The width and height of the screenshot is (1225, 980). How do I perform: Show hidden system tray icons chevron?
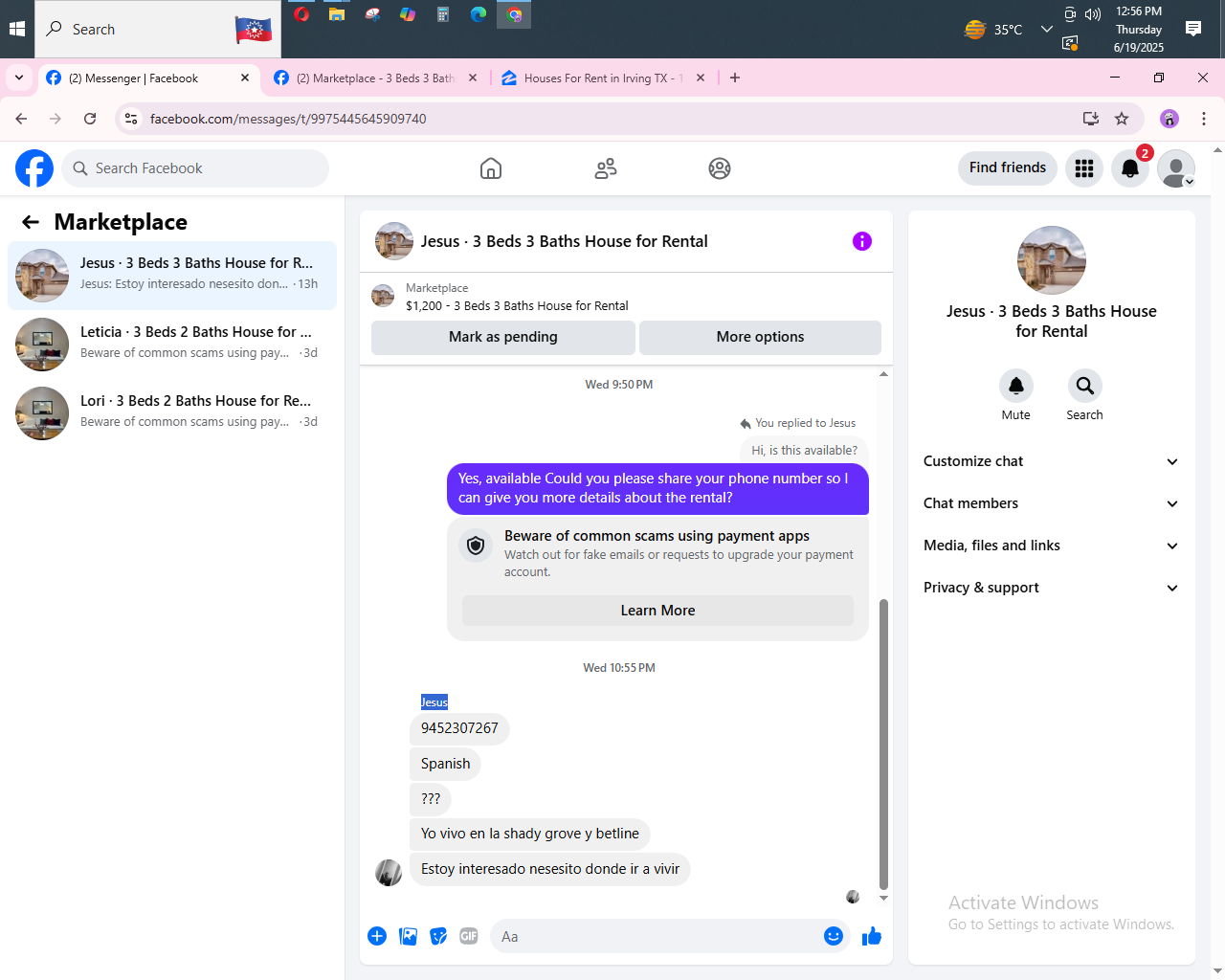coord(1047,29)
